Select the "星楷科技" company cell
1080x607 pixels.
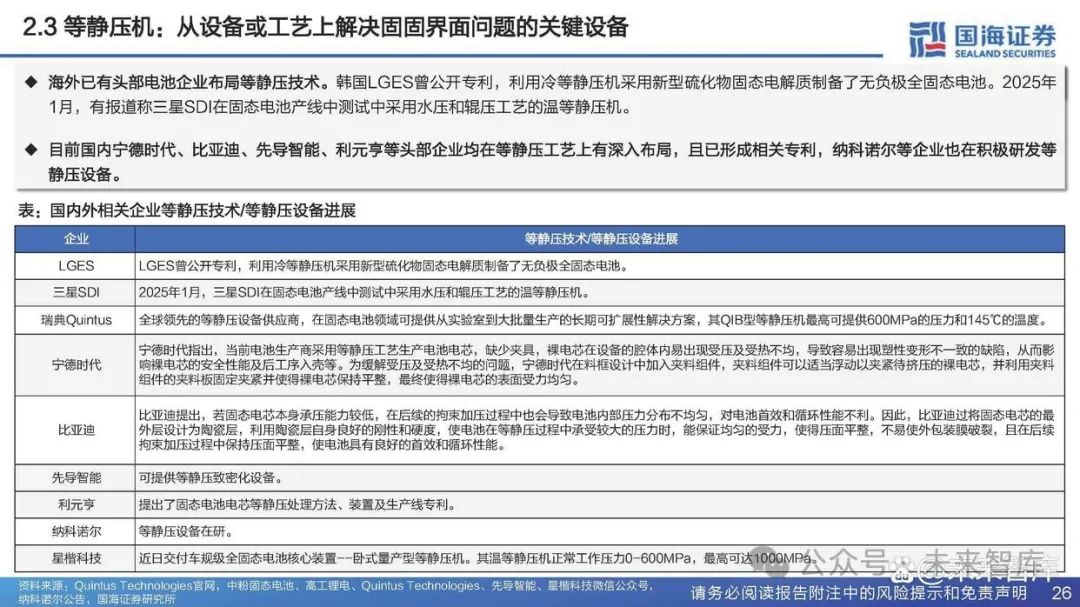75,558
